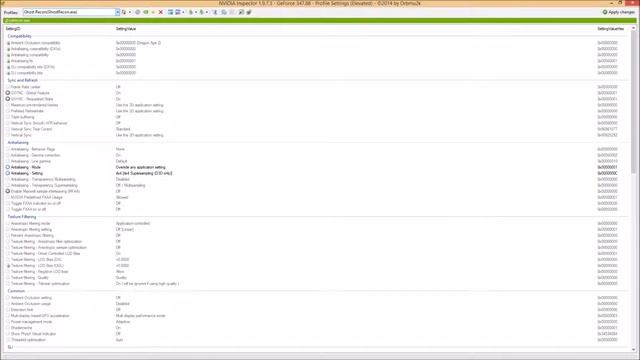Image resolution: width=640 pixels, height=360 pixels.
Task: Click the Compatibility group header
Action: (x=19, y=36)
